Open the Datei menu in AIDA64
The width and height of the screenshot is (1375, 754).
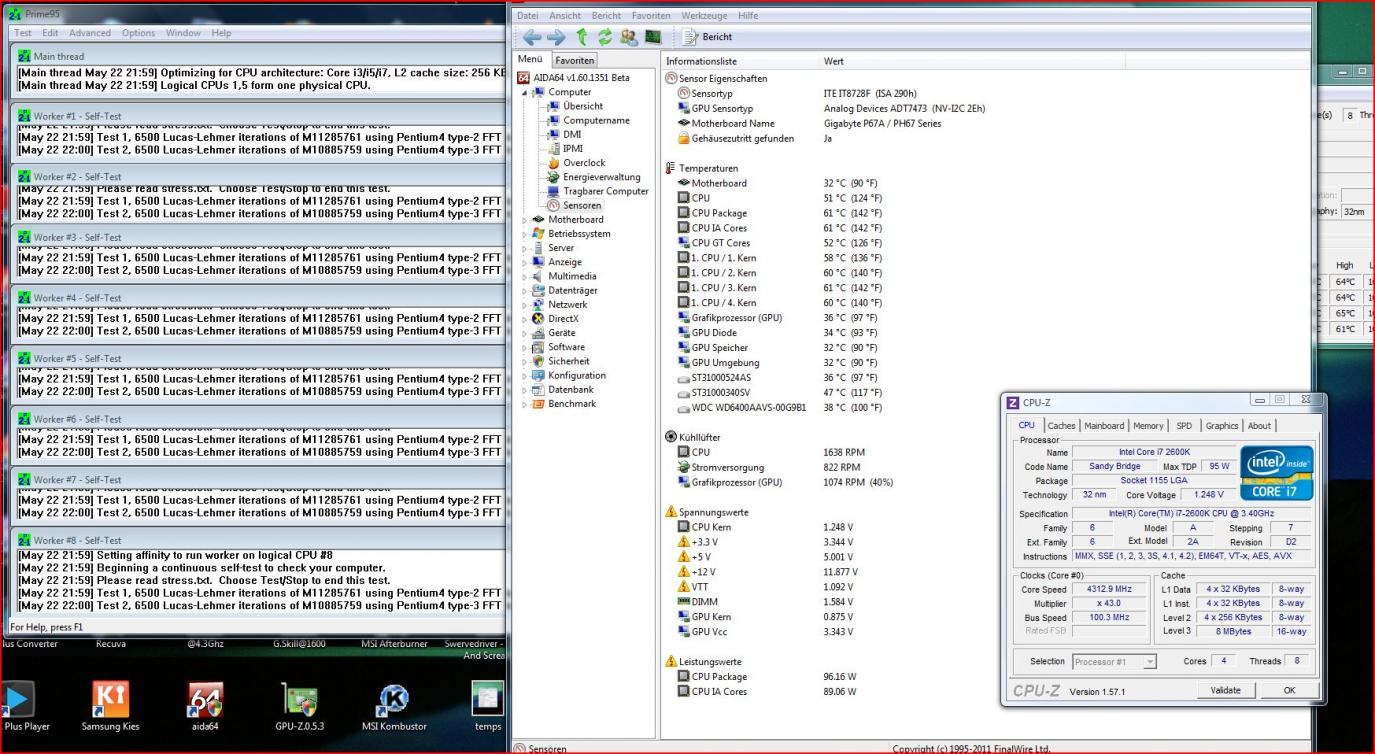point(527,16)
